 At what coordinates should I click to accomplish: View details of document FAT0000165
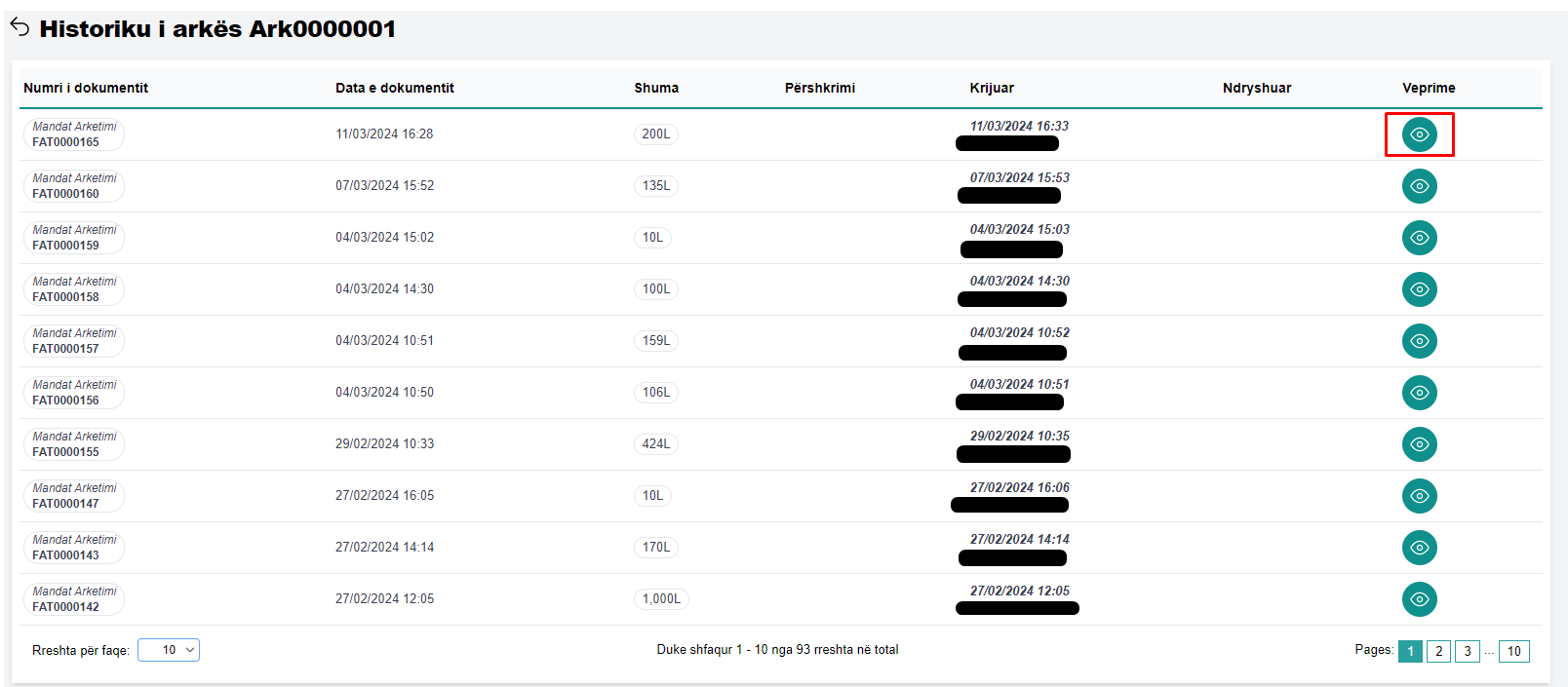pos(1419,134)
